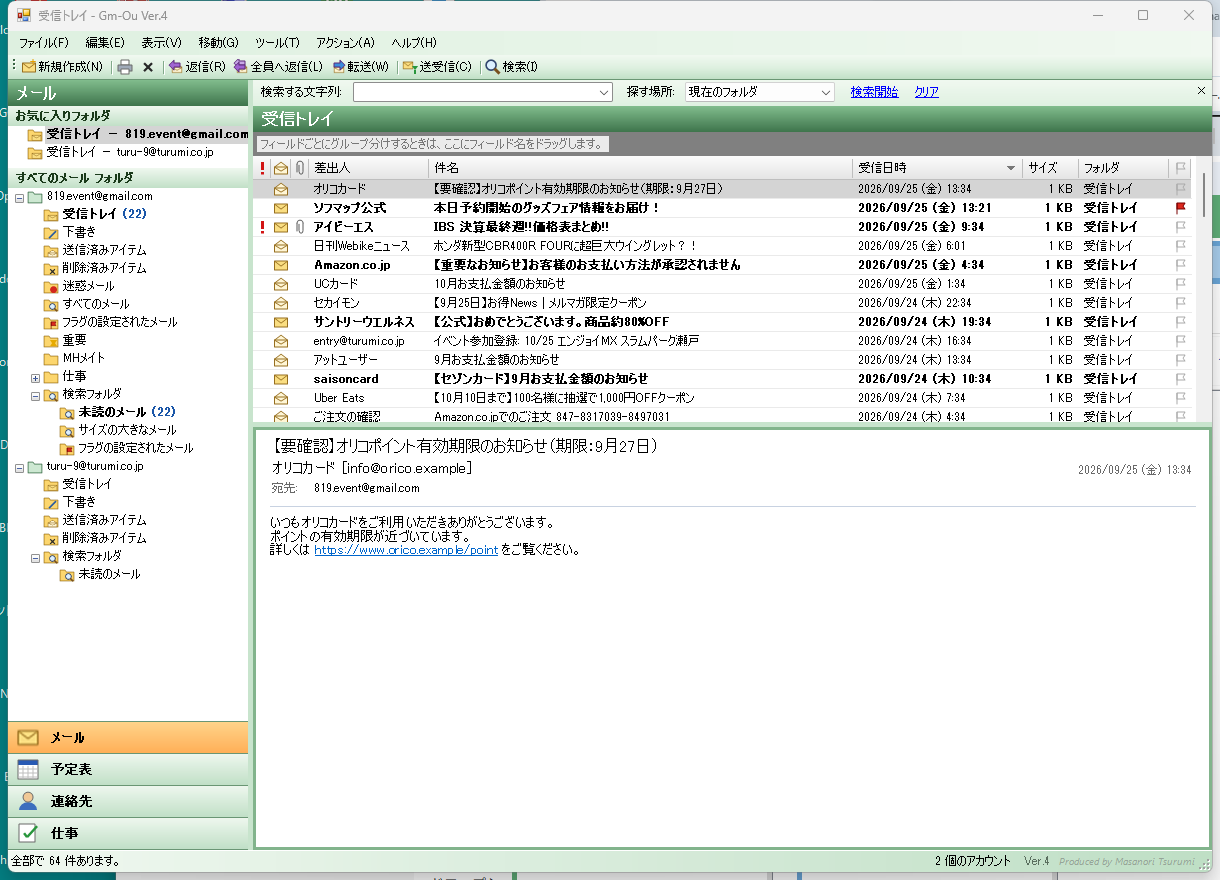Click the クリア link
Viewport: 1220px width, 880px height.
point(927,92)
